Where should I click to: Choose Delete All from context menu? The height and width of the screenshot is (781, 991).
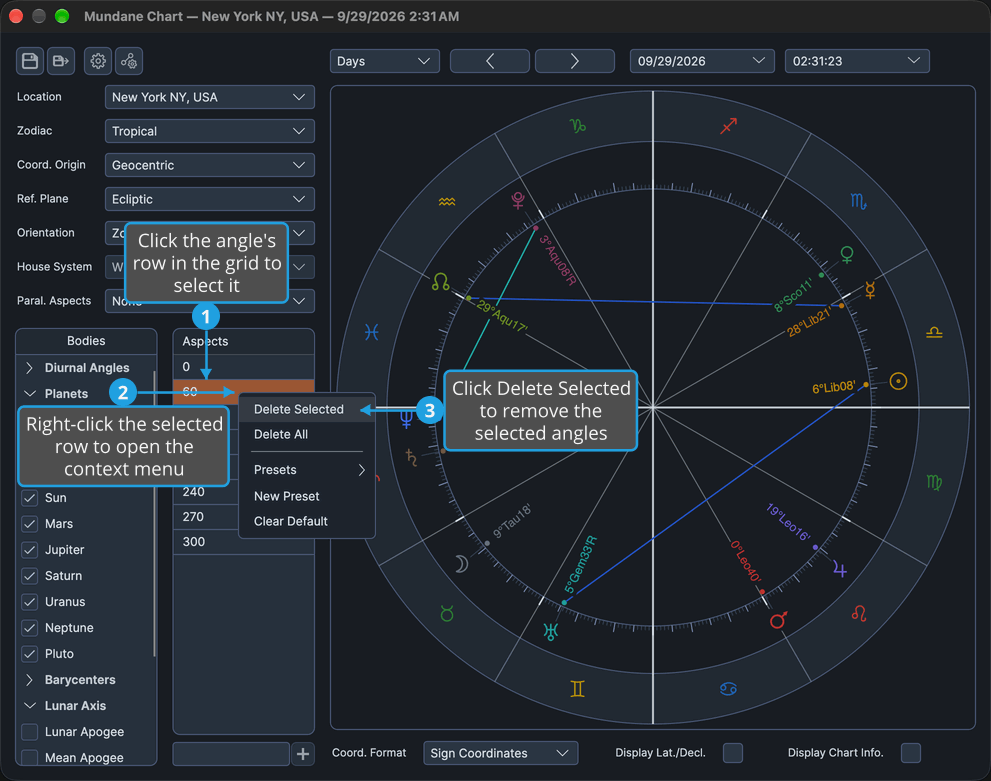pos(307,435)
